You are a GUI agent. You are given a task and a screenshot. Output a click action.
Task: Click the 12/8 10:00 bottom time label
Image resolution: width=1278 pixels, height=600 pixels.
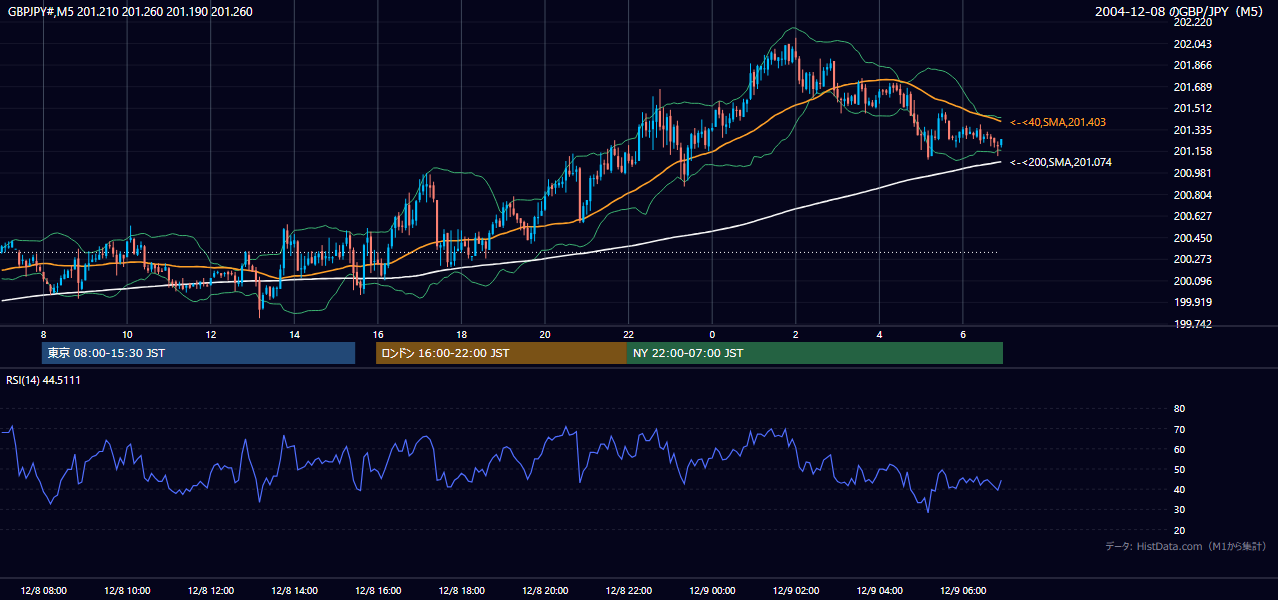[x=127, y=590]
